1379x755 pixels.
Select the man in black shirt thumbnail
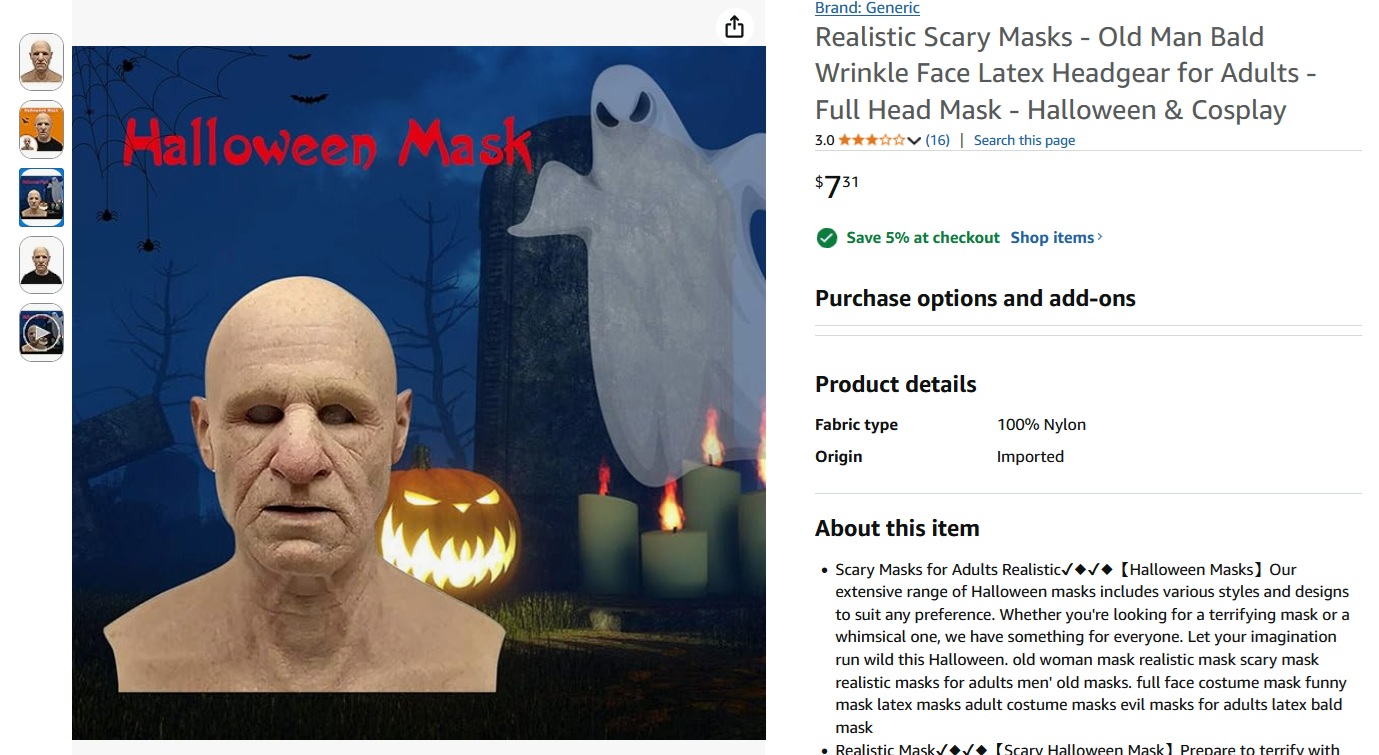coord(42,264)
